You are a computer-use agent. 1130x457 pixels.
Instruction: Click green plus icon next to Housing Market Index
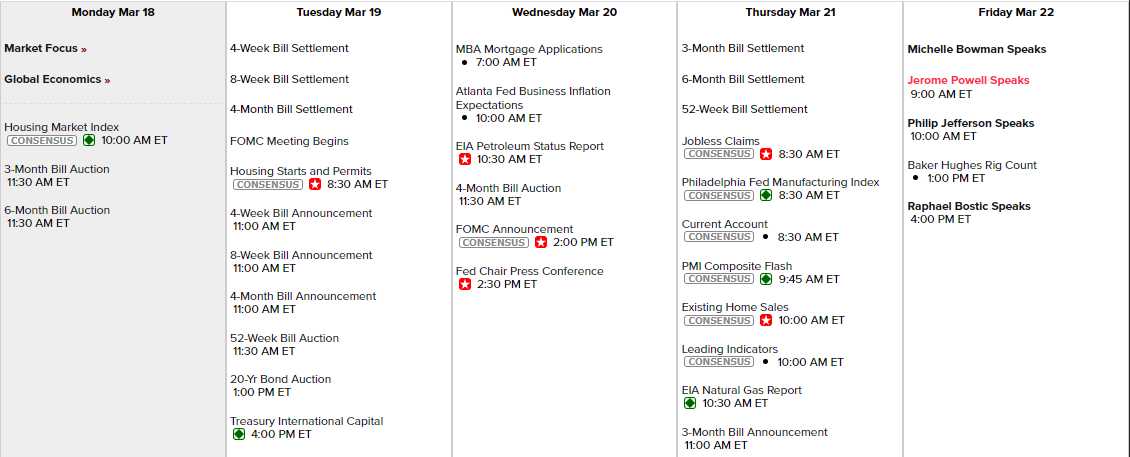88,141
